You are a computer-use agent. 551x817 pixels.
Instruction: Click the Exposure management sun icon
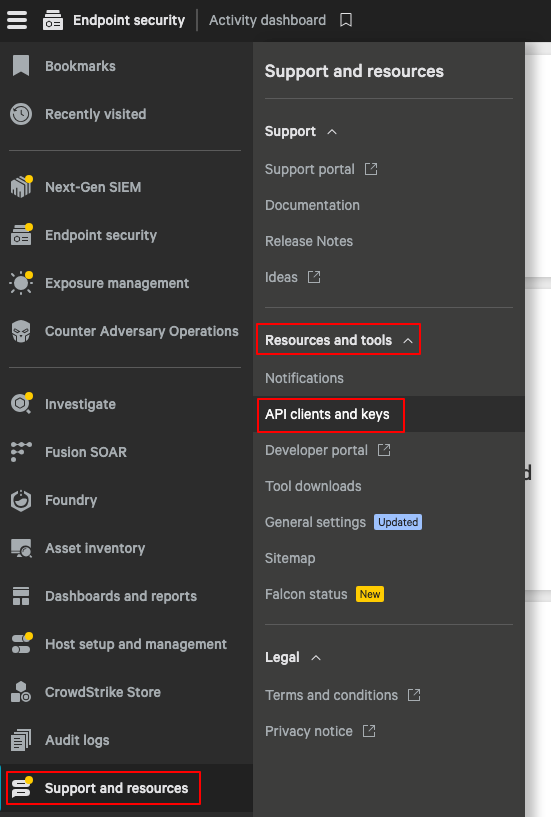21,283
